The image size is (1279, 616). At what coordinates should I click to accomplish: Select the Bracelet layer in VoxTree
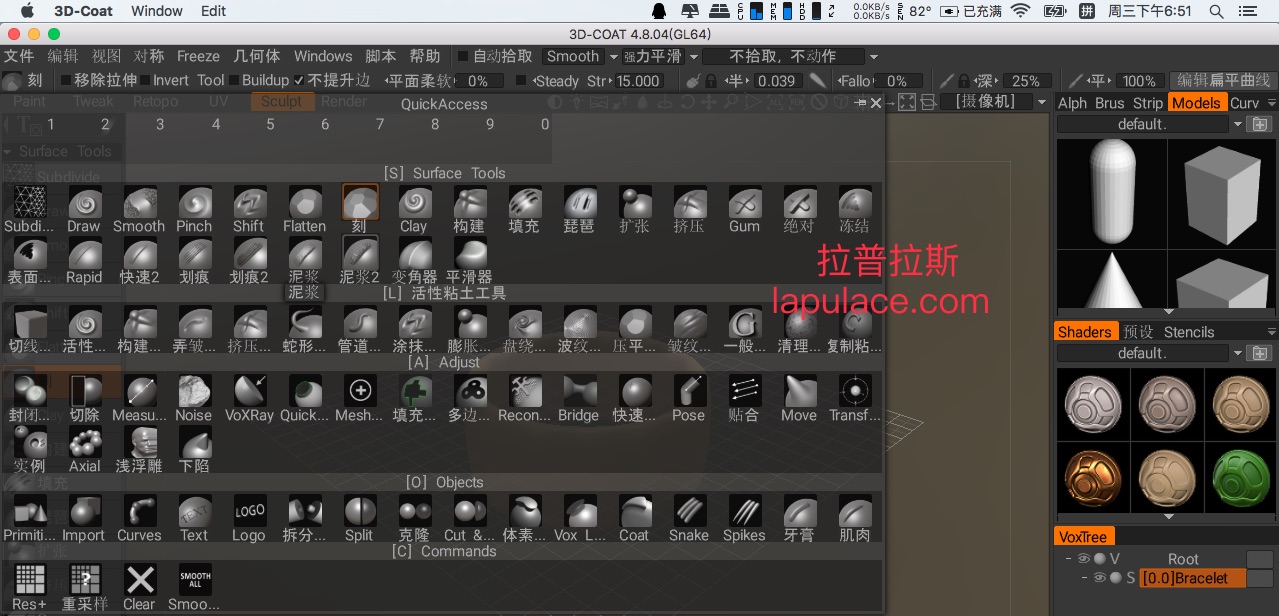point(1192,578)
